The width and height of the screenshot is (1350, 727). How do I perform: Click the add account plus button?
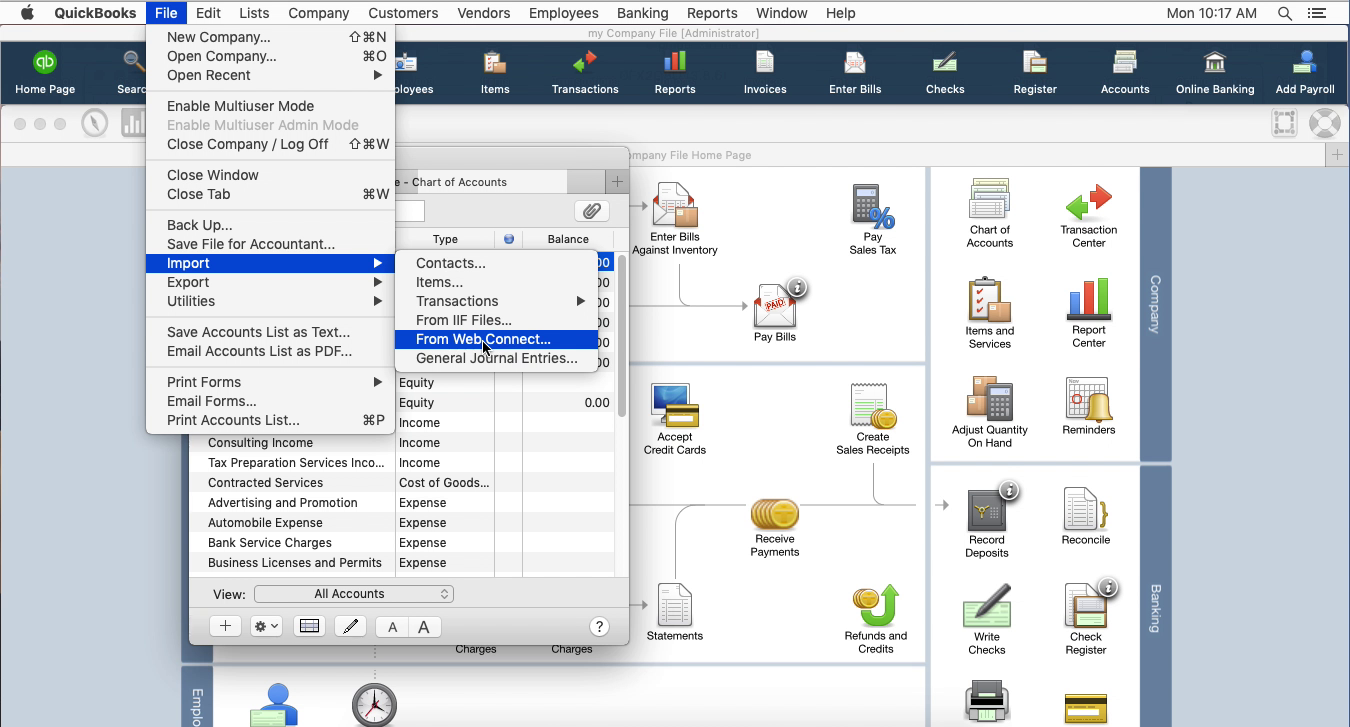(x=225, y=626)
